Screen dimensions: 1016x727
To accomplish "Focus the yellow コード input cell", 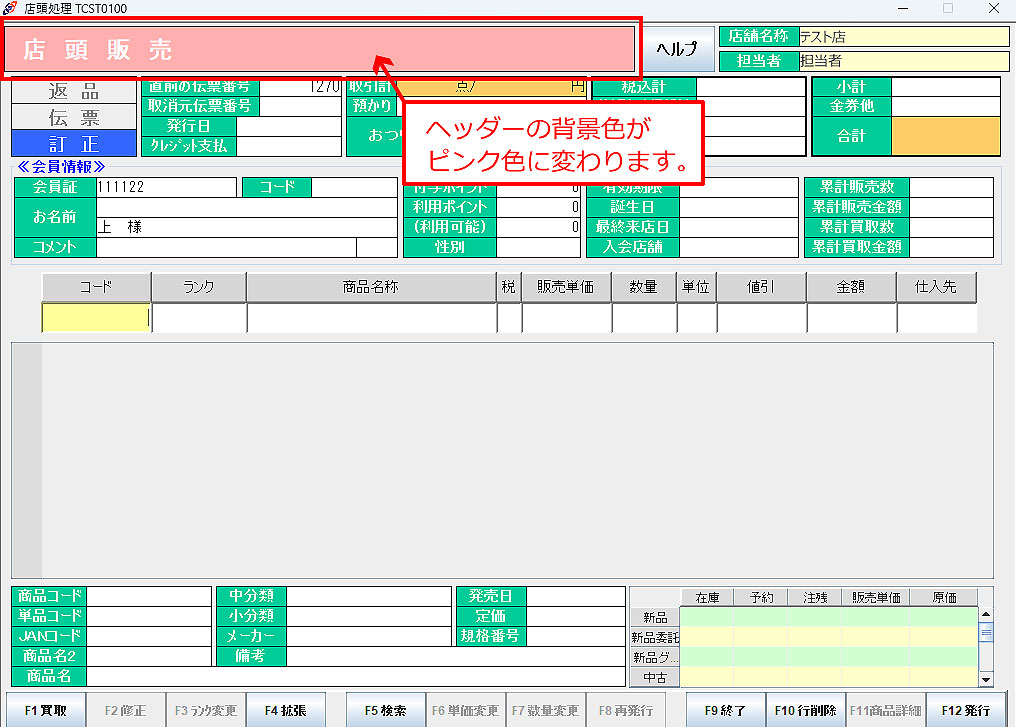I will 95,318.
